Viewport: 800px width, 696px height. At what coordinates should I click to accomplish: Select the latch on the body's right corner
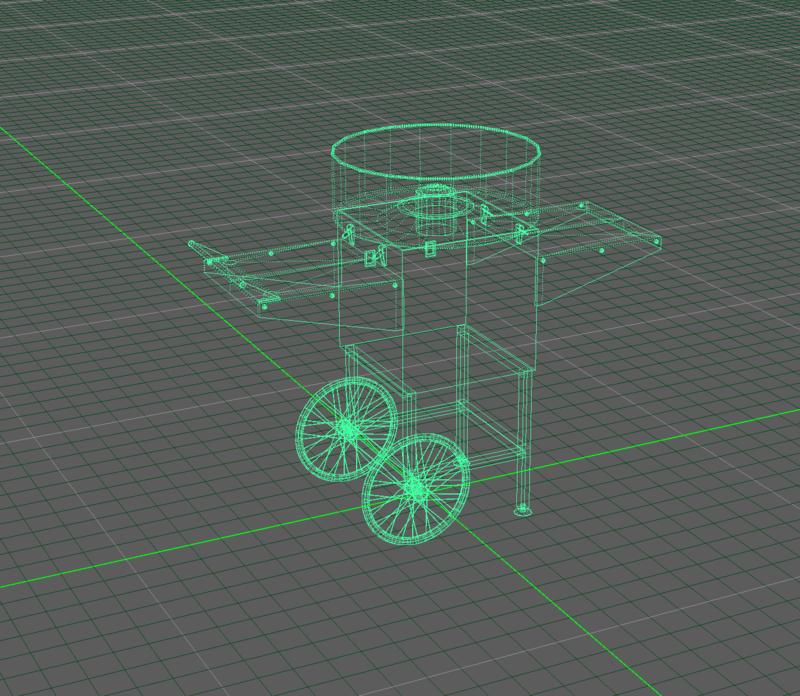point(521,233)
